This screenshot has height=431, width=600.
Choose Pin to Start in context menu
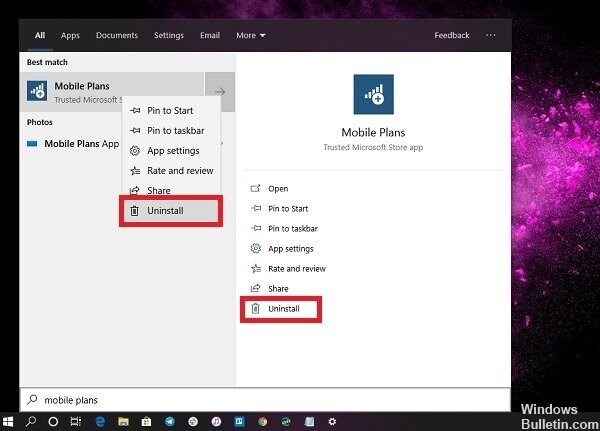point(171,111)
